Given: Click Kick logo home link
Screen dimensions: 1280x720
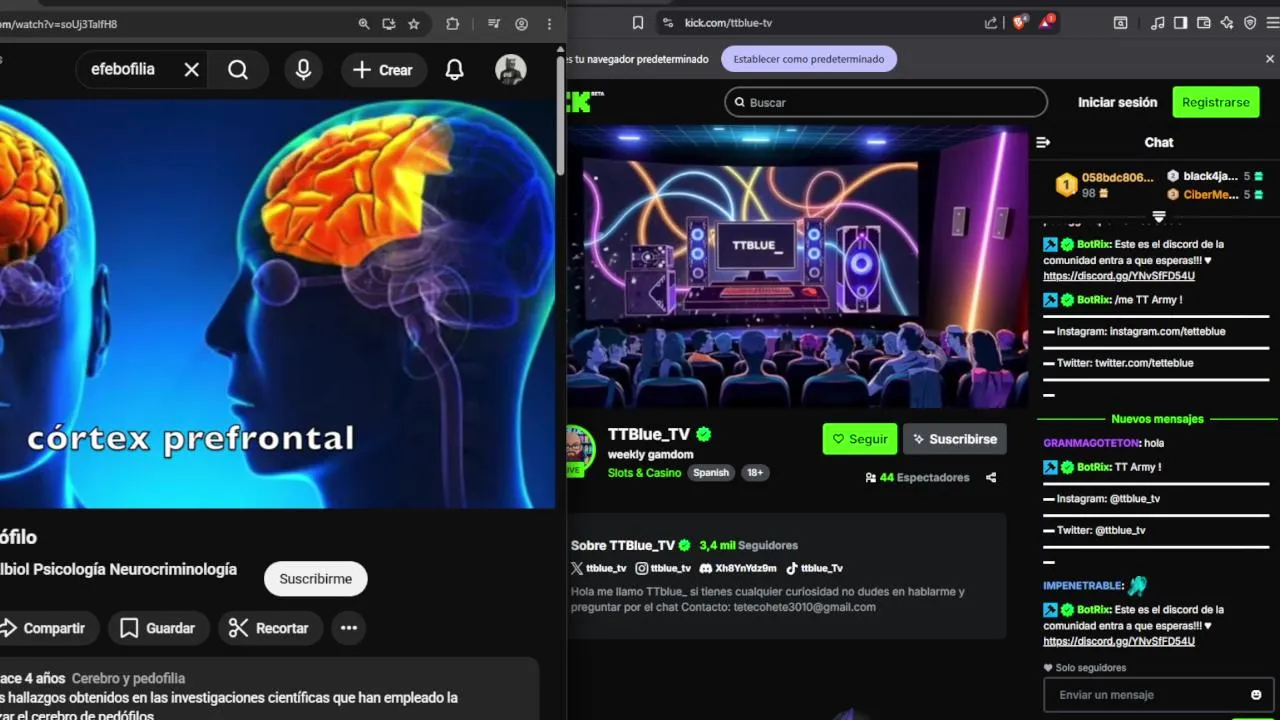Looking at the screenshot, I should (x=586, y=101).
